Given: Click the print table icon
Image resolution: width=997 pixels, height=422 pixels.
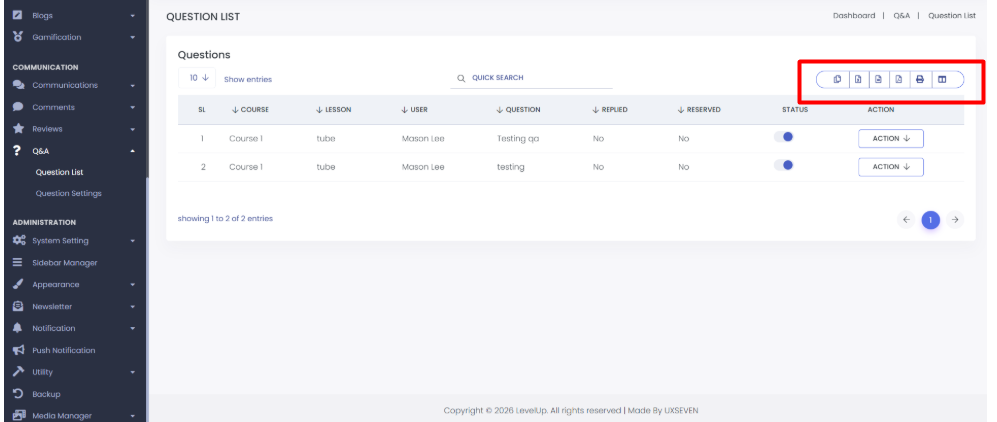Looking at the screenshot, I should 919,79.
